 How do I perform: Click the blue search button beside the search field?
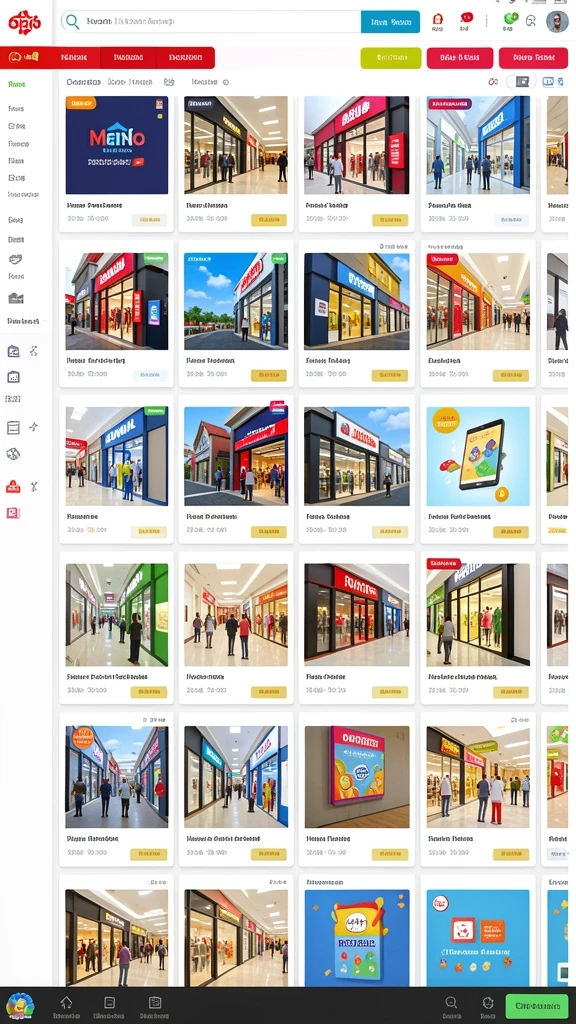pos(391,22)
